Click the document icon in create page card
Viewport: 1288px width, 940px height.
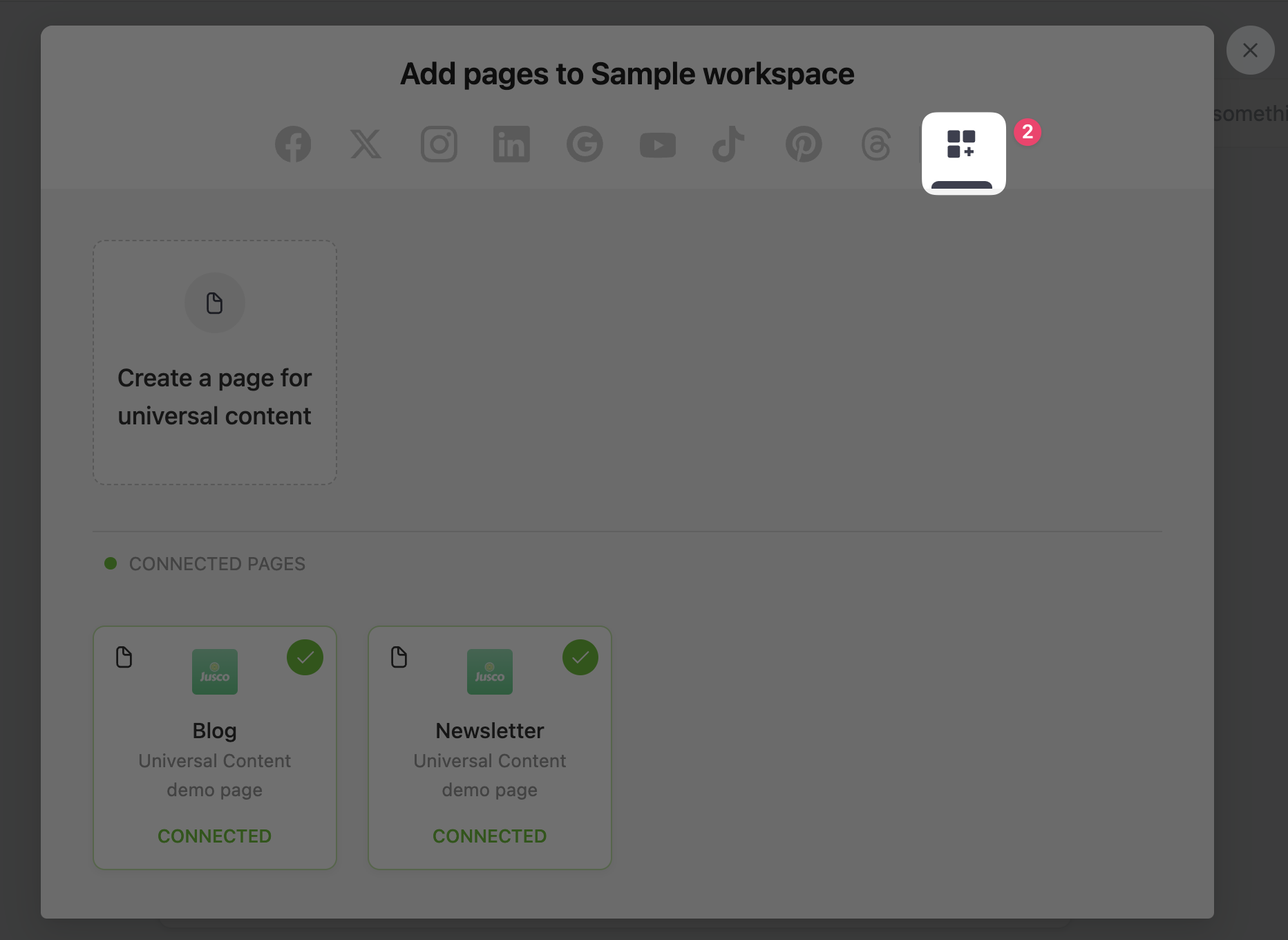tap(215, 303)
